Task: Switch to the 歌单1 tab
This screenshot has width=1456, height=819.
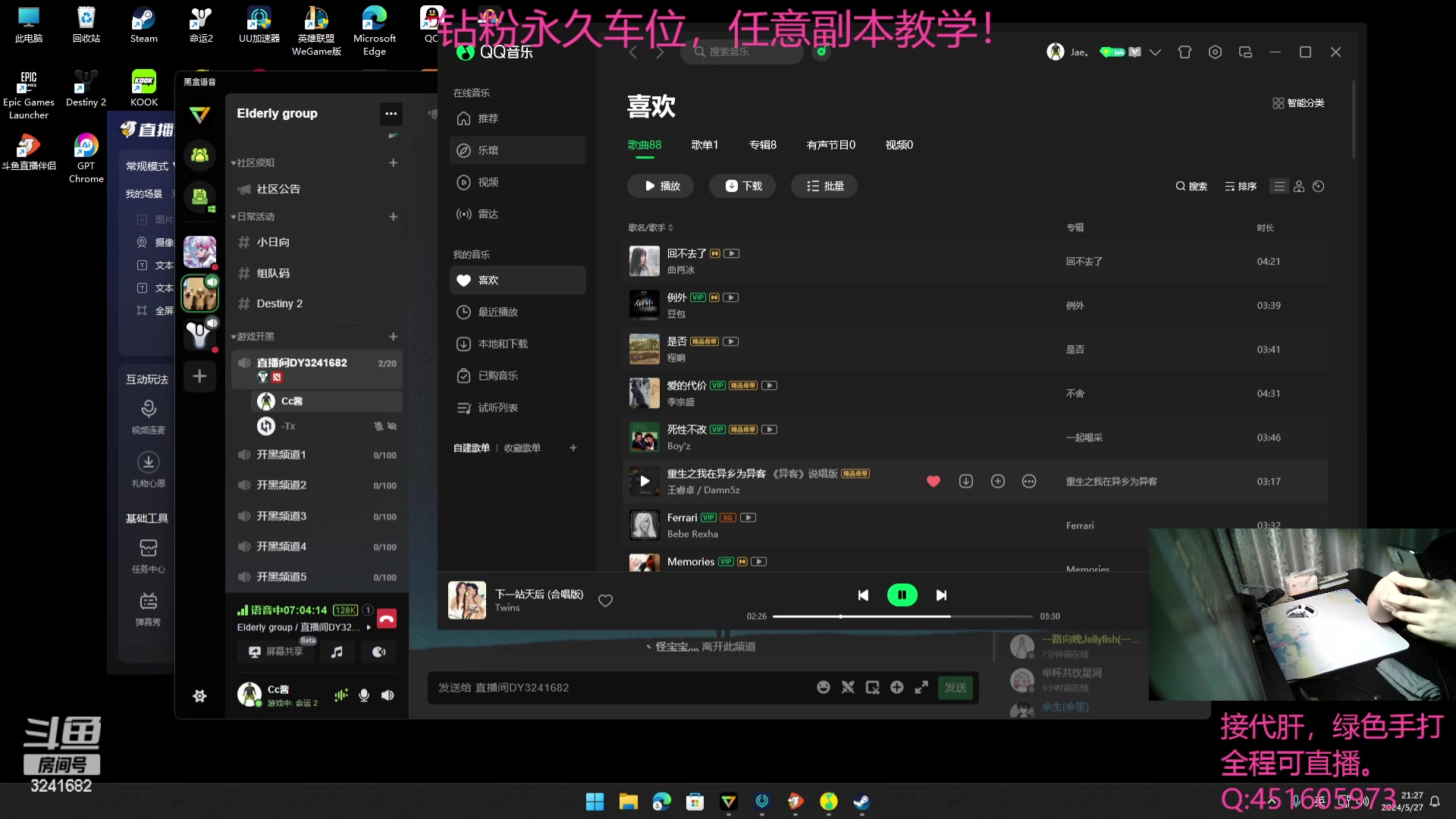Action: coord(704,145)
